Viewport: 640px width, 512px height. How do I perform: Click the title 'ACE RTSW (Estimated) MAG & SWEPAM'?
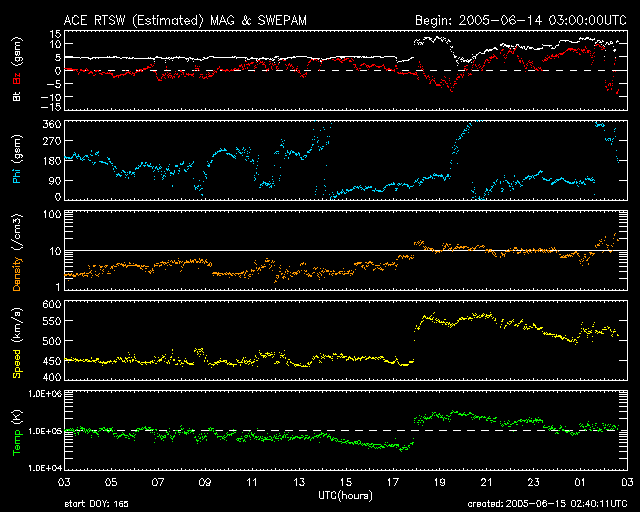tap(185, 20)
